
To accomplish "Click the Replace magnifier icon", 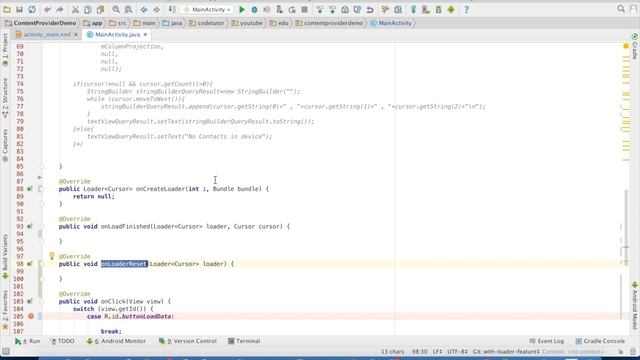I will click(x=128, y=9).
